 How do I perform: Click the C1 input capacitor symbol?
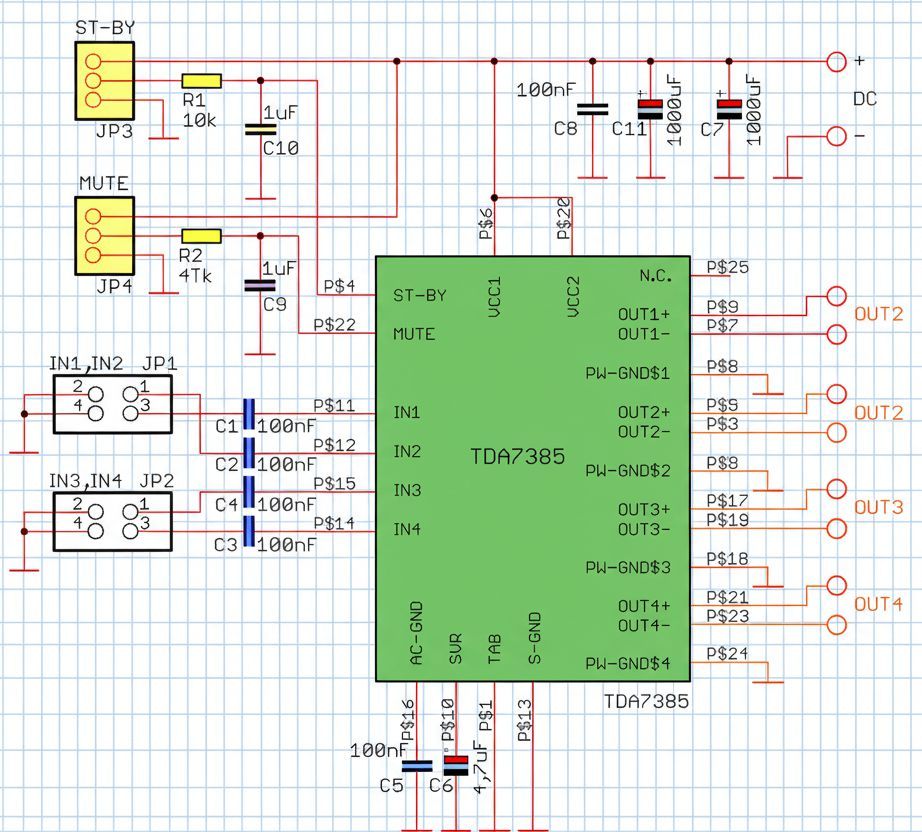point(249,415)
